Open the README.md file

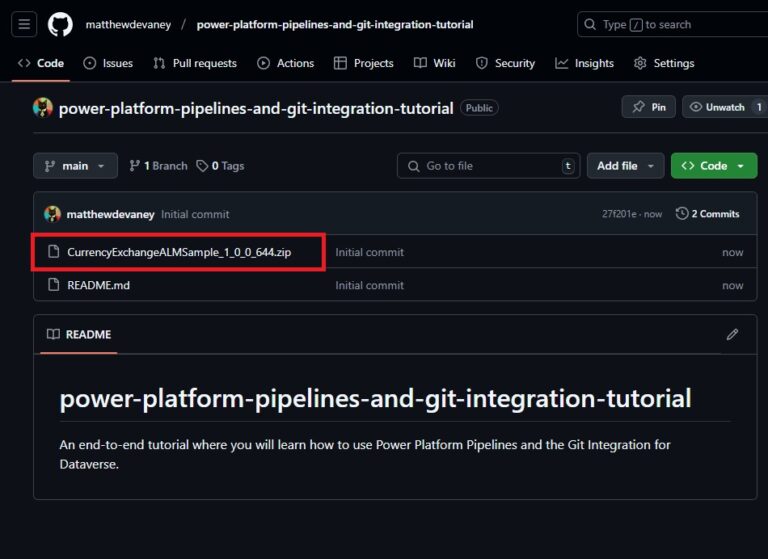point(98,285)
